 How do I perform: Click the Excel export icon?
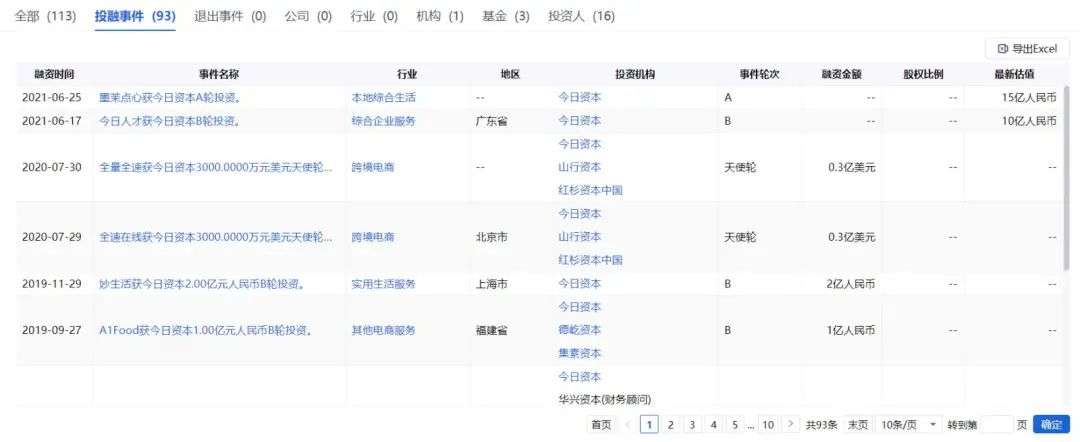(x=1002, y=49)
